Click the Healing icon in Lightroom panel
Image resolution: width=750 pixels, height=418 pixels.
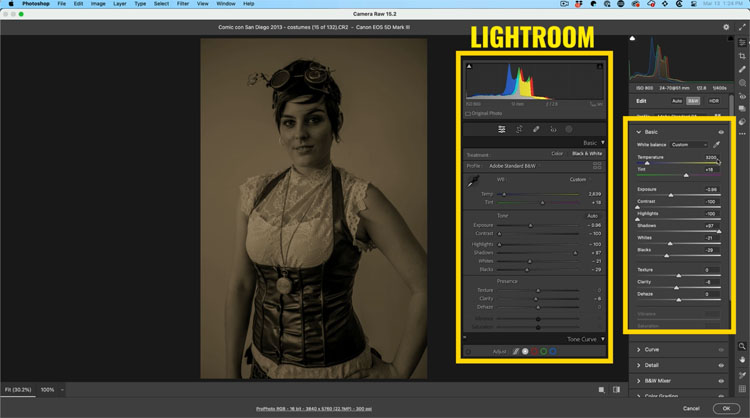point(536,129)
